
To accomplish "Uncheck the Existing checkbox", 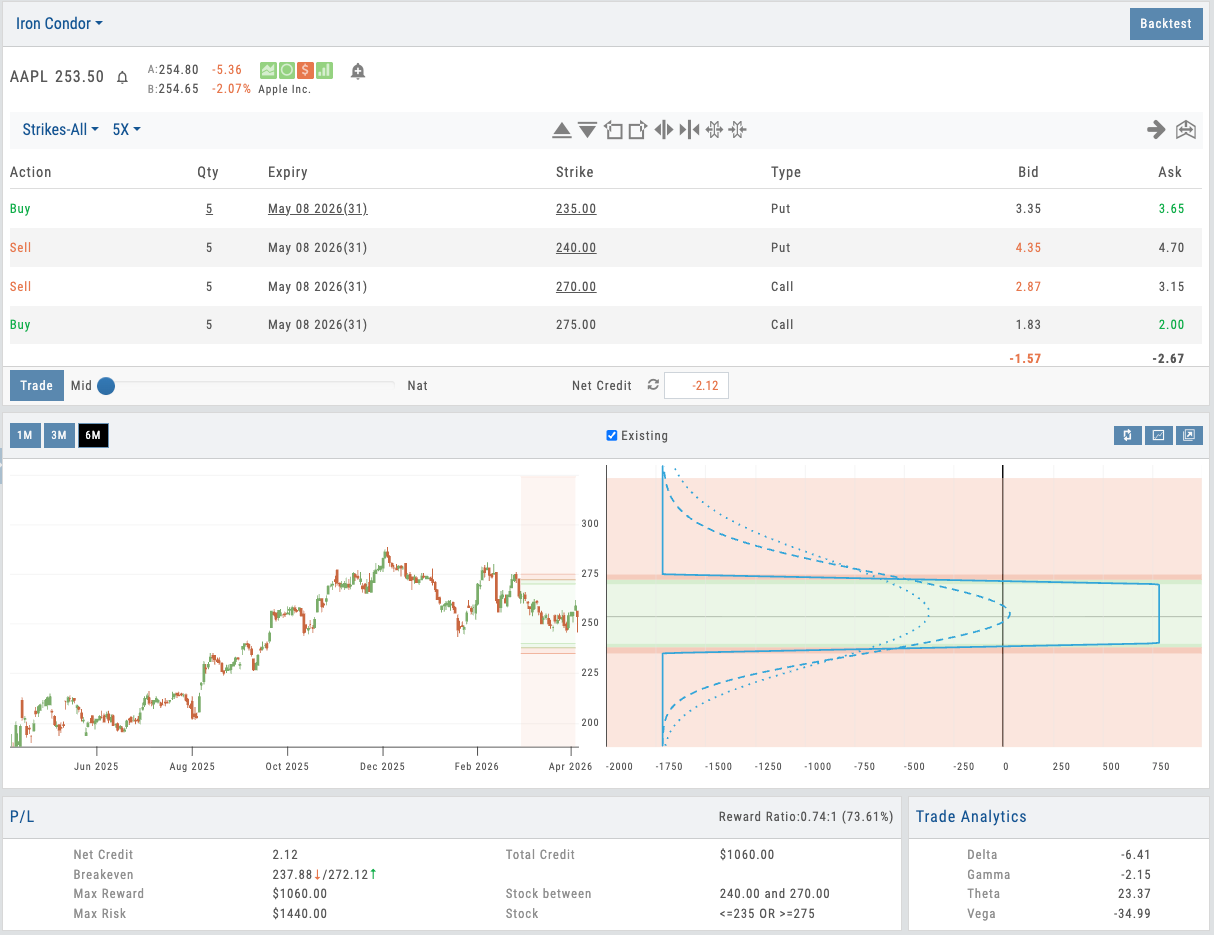I will (x=612, y=436).
